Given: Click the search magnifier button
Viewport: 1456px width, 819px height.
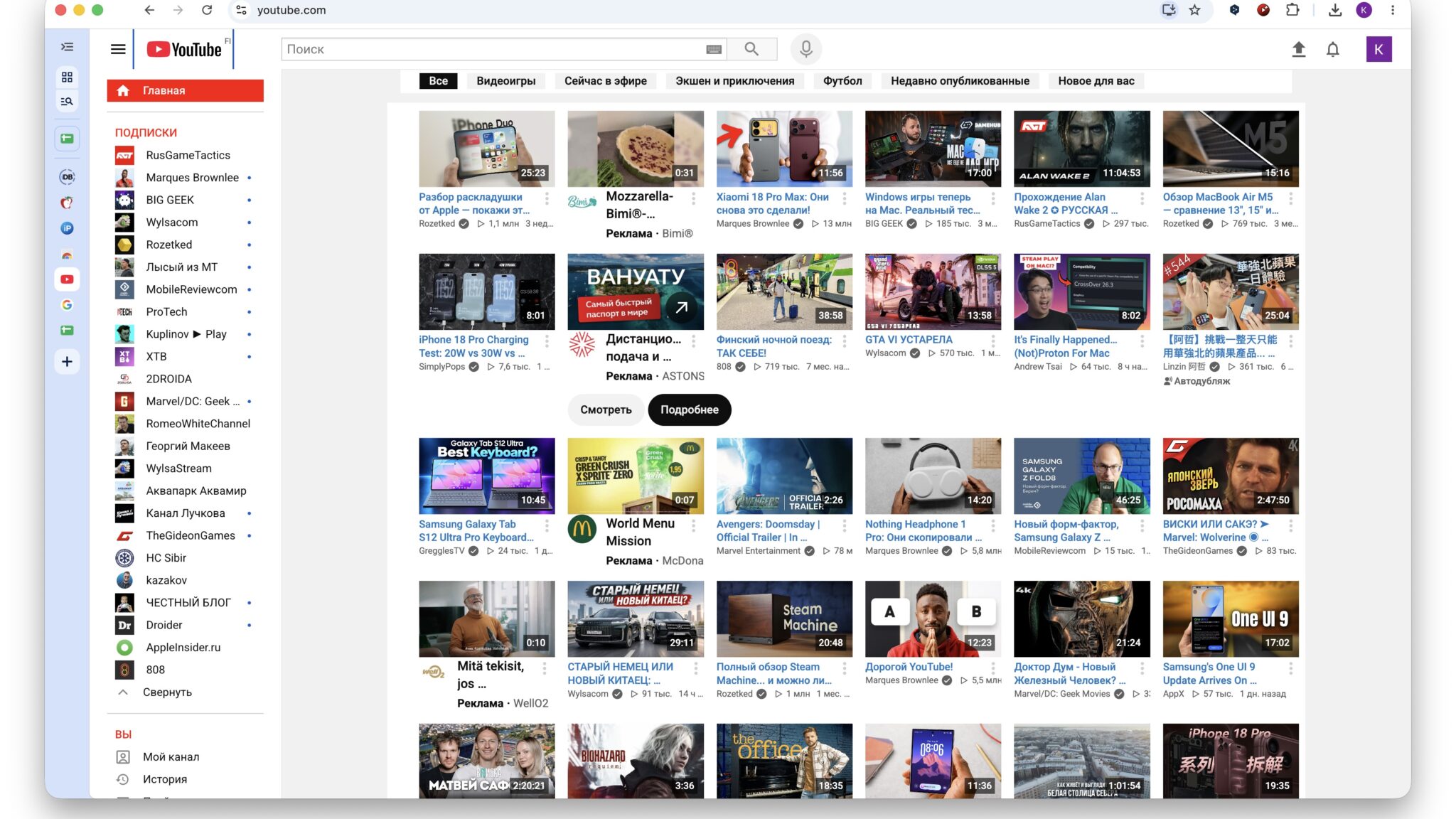Looking at the screenshot, I should point(751,49).
